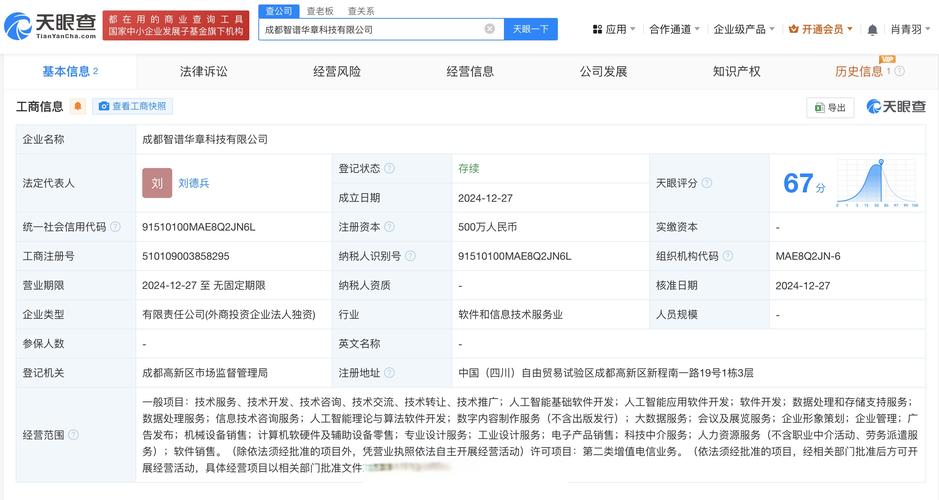Switch to the 历史信息 tab
This screenshot has height=500, width=939.
[859, 71]
